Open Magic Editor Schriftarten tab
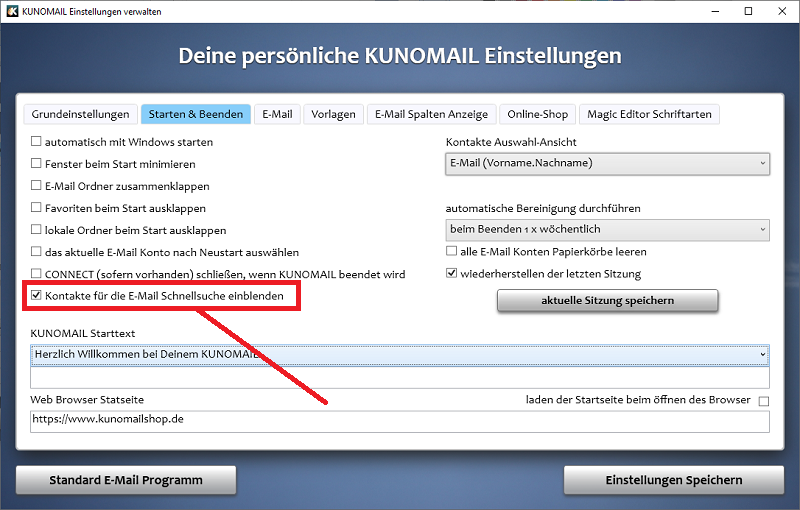The image size is (800, 510). click(649, 114)
